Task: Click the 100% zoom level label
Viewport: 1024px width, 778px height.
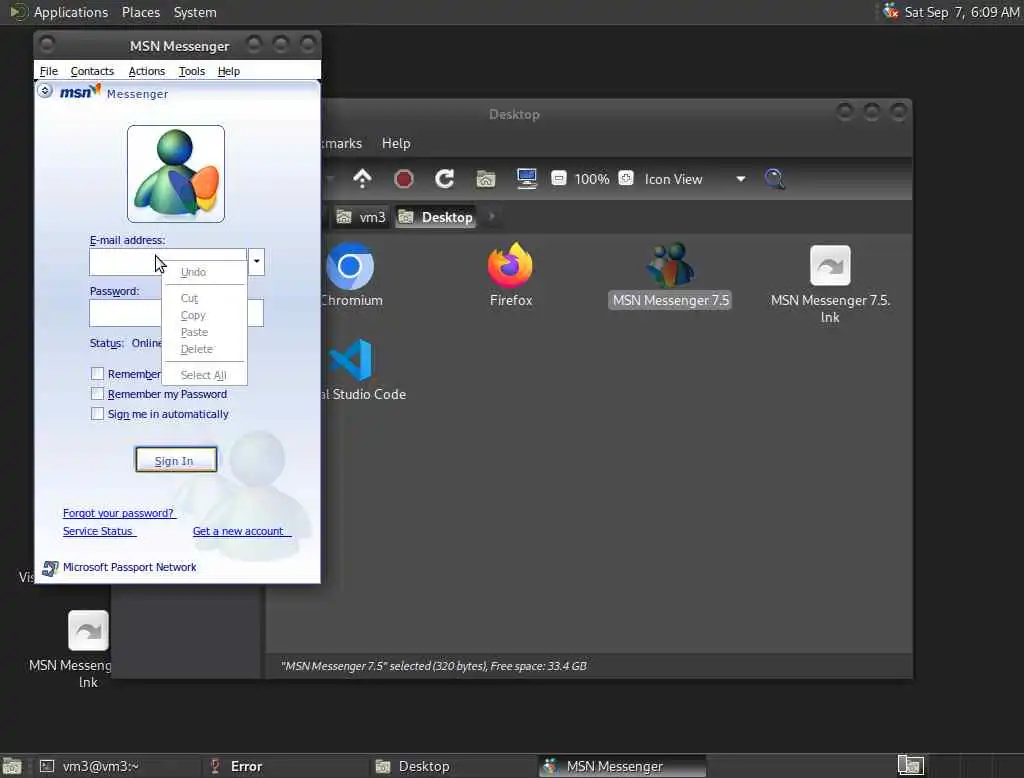Action: pos(592,179)
